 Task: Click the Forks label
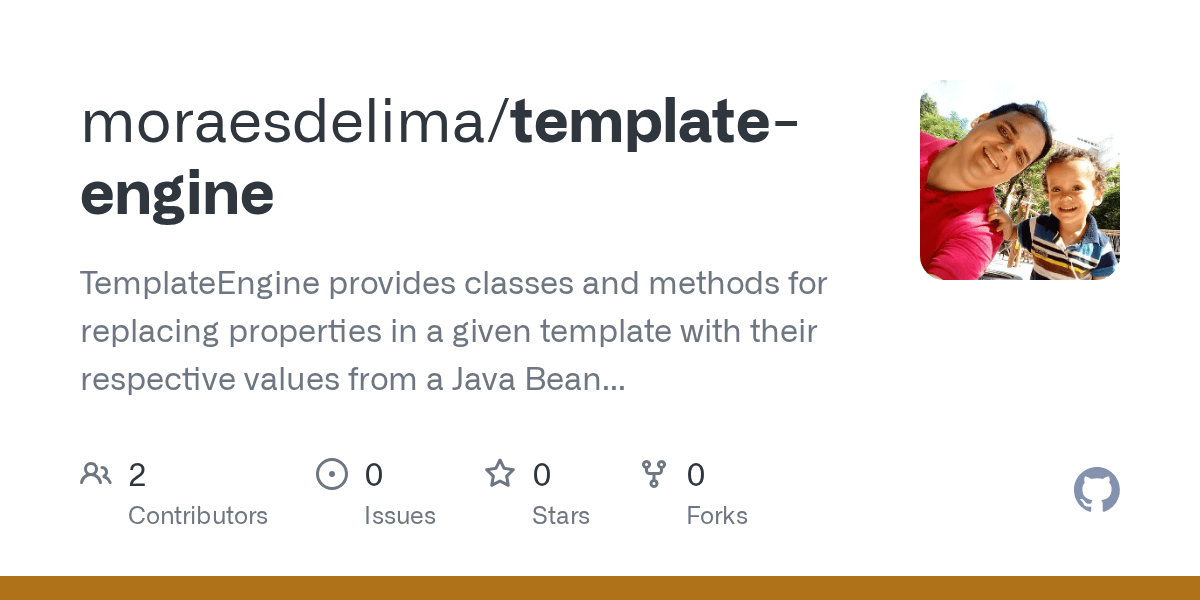point(717,516)
